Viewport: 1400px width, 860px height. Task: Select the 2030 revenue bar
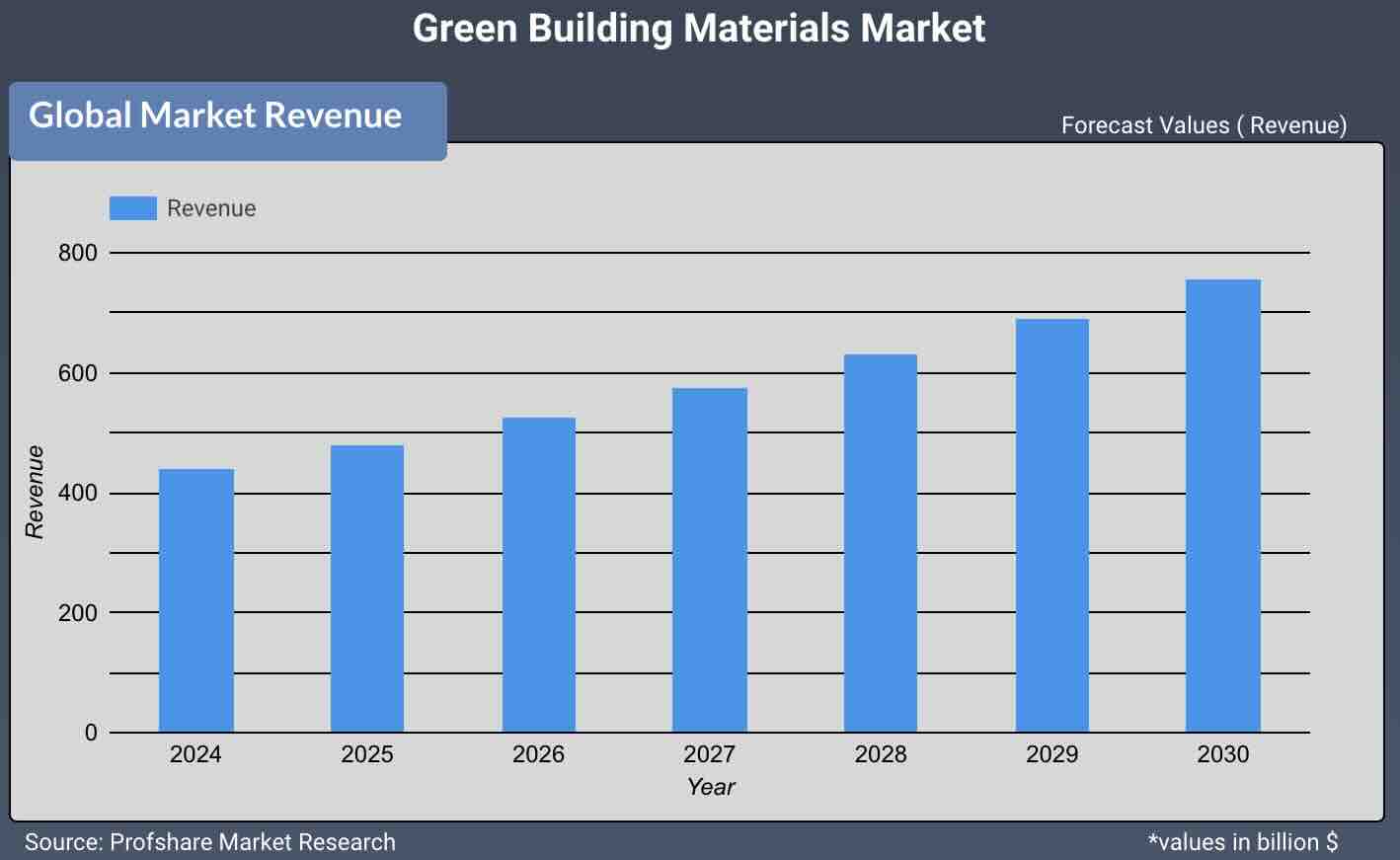tap(1223, 506)
